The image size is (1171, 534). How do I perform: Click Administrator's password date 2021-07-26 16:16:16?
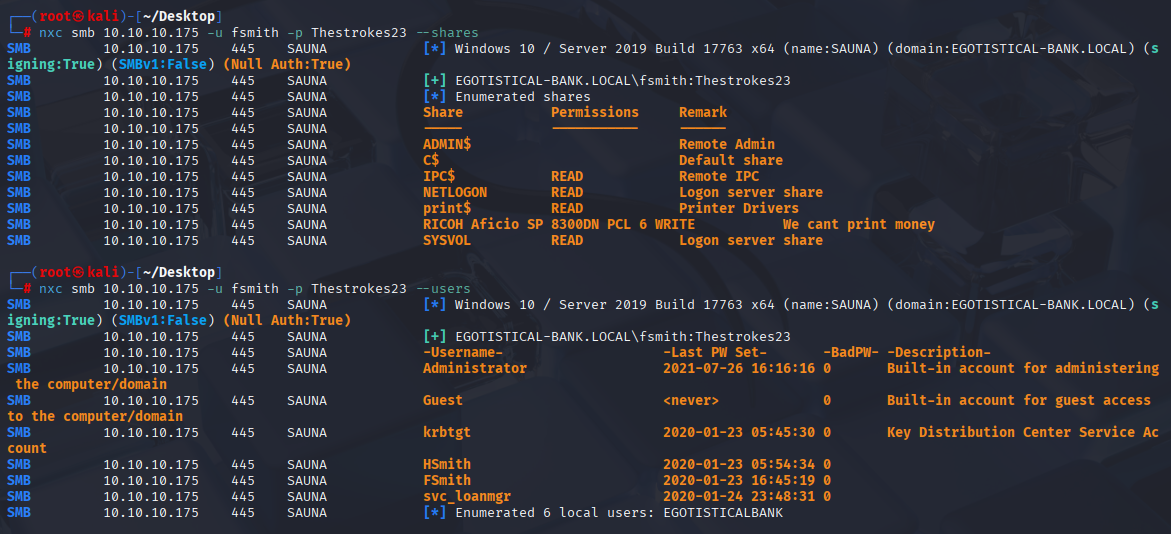(739, 368)
